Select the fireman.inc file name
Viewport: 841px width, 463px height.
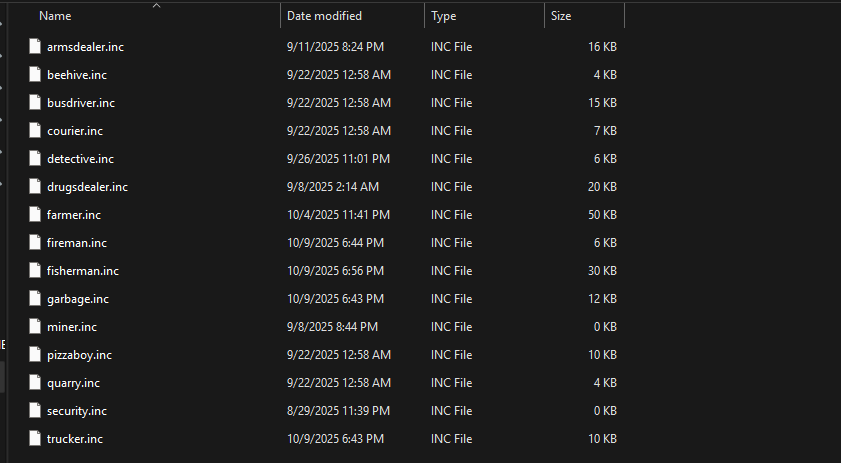77,242
